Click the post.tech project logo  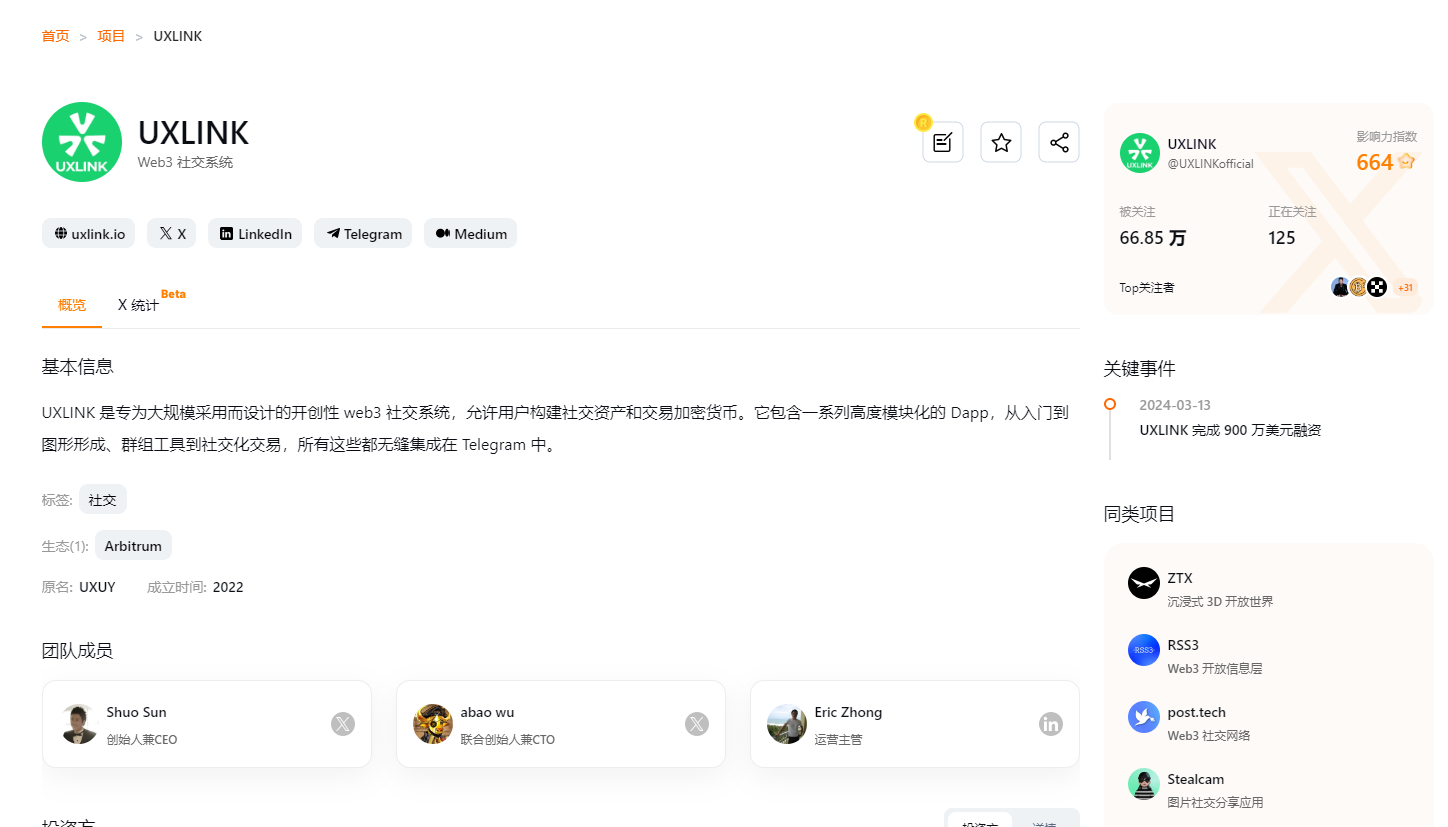1144,717
